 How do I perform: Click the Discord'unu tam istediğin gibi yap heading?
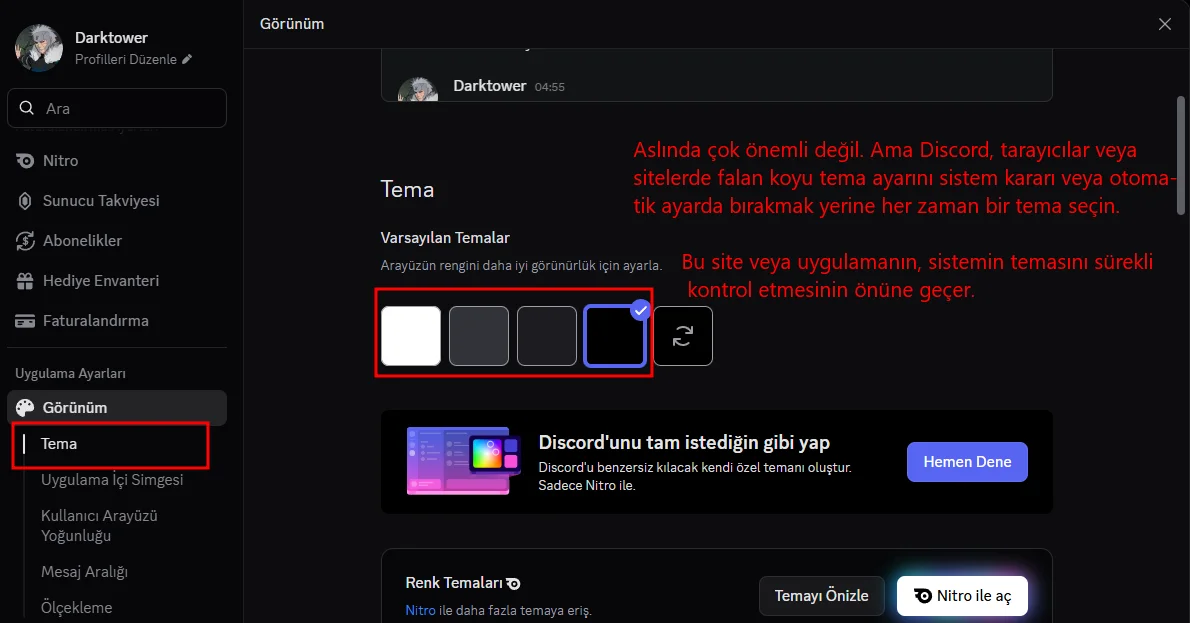[x=684, y=442]
